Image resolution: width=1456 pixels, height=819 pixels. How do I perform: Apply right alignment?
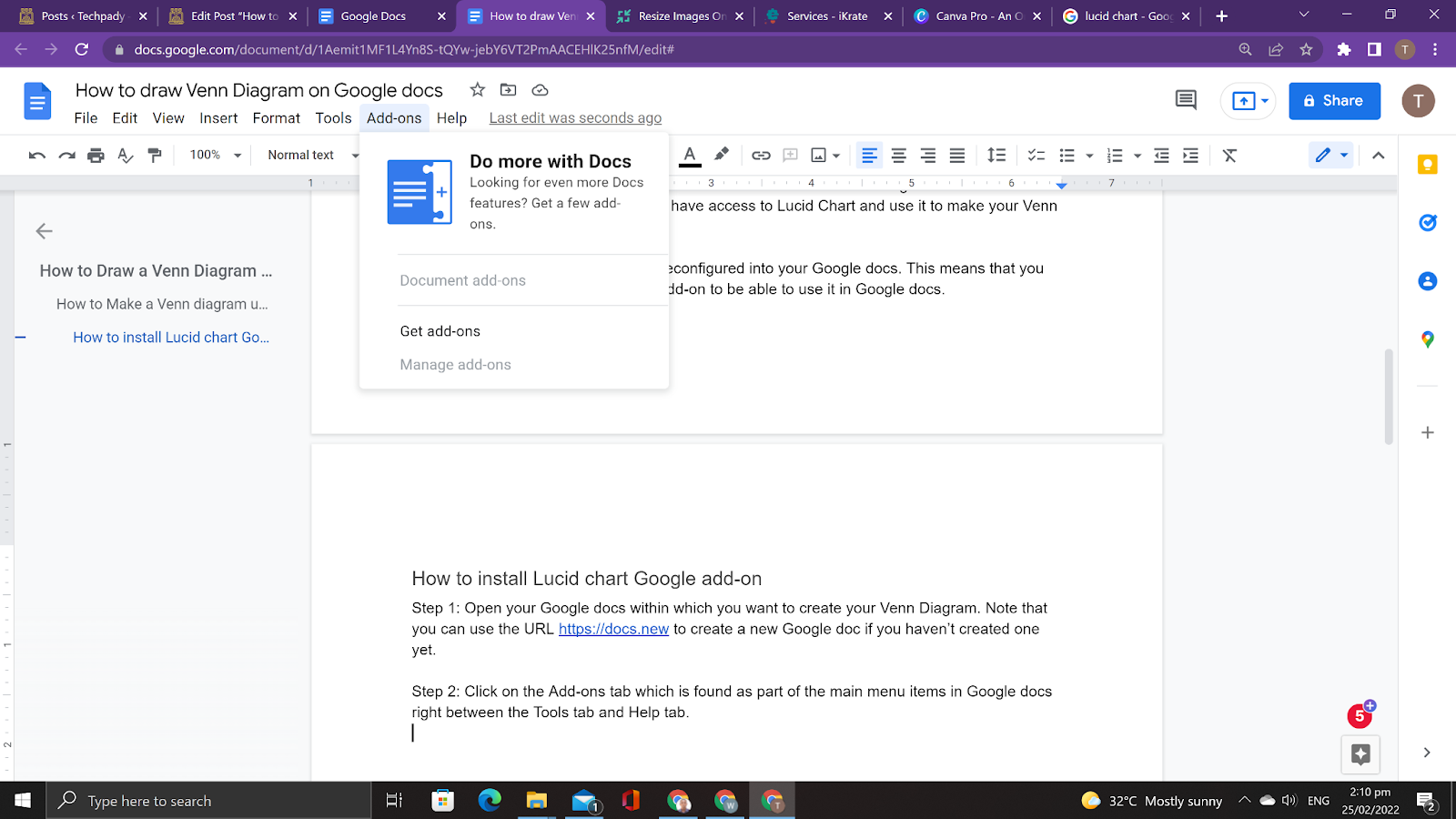click(x=928, y=156)
